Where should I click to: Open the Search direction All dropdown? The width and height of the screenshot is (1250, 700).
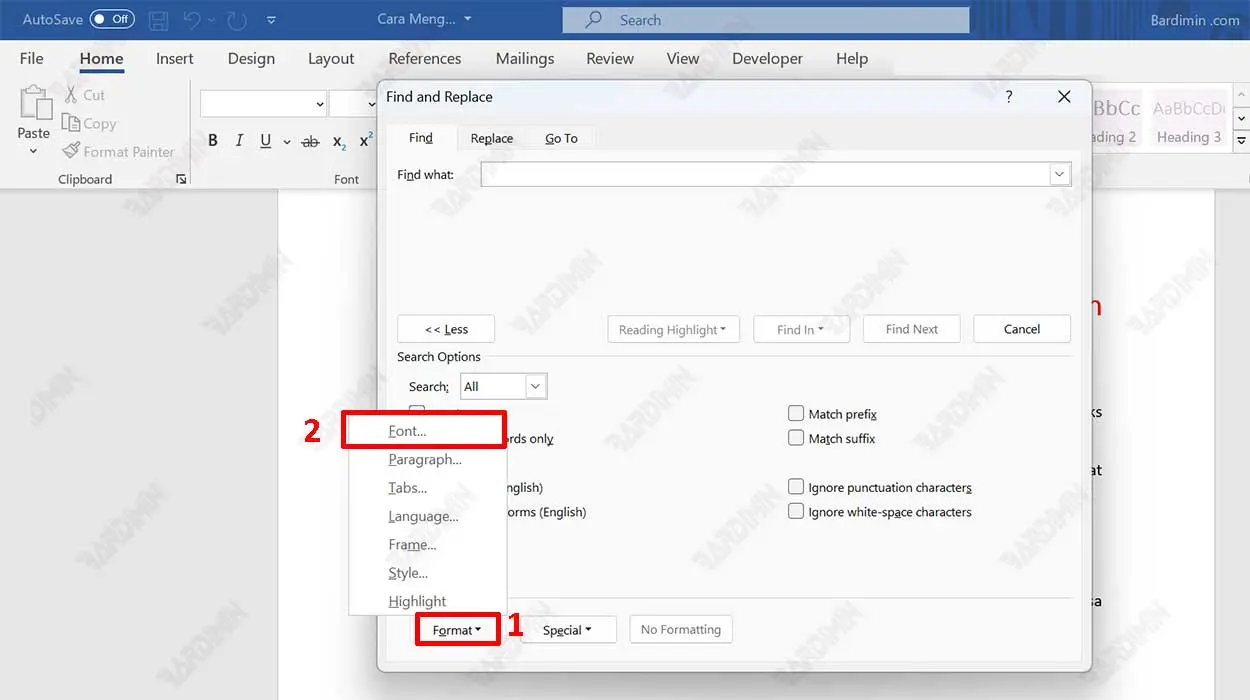pos(535,386)
